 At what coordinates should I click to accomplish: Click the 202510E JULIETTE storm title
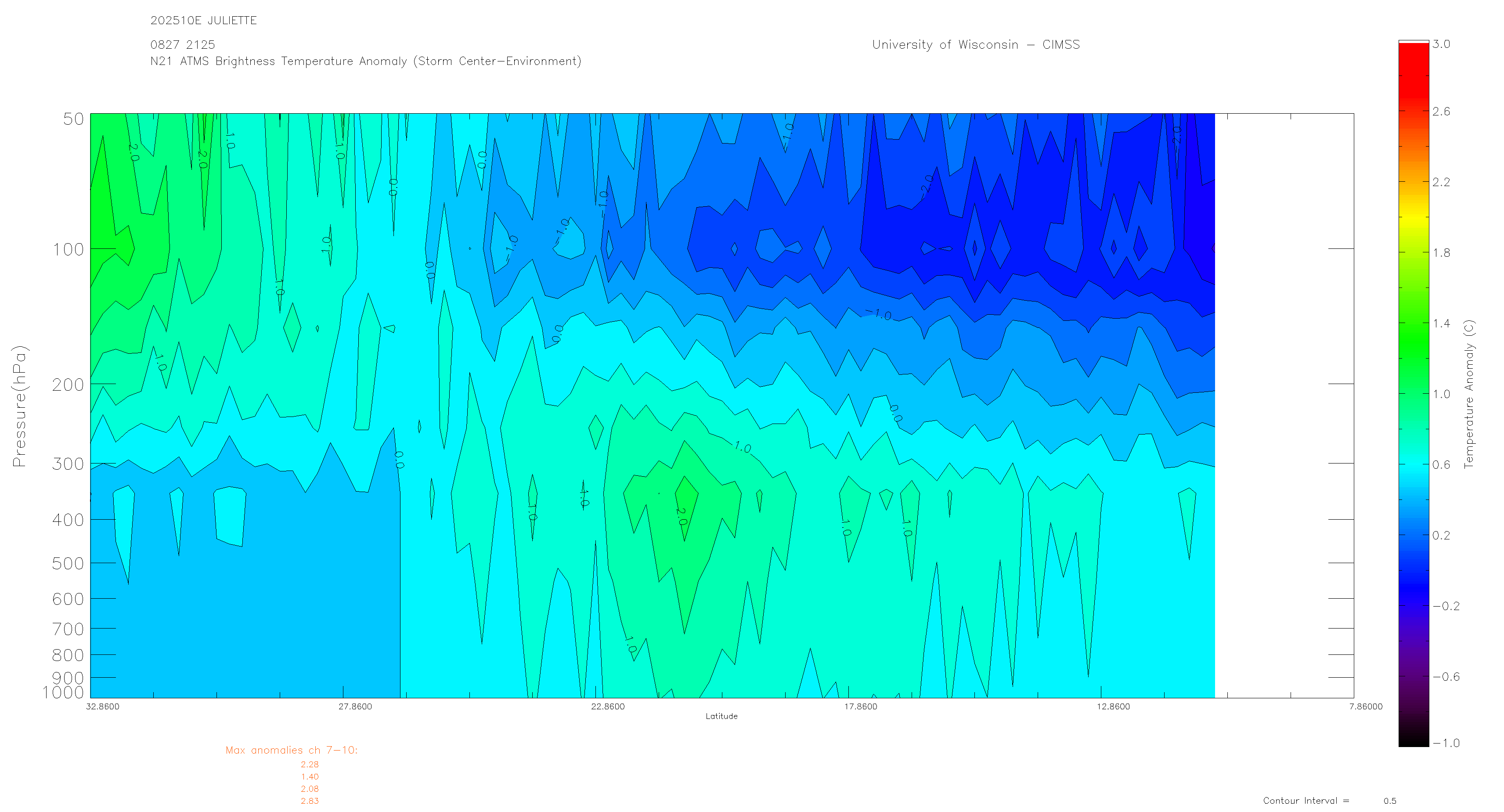click(203, 21)
